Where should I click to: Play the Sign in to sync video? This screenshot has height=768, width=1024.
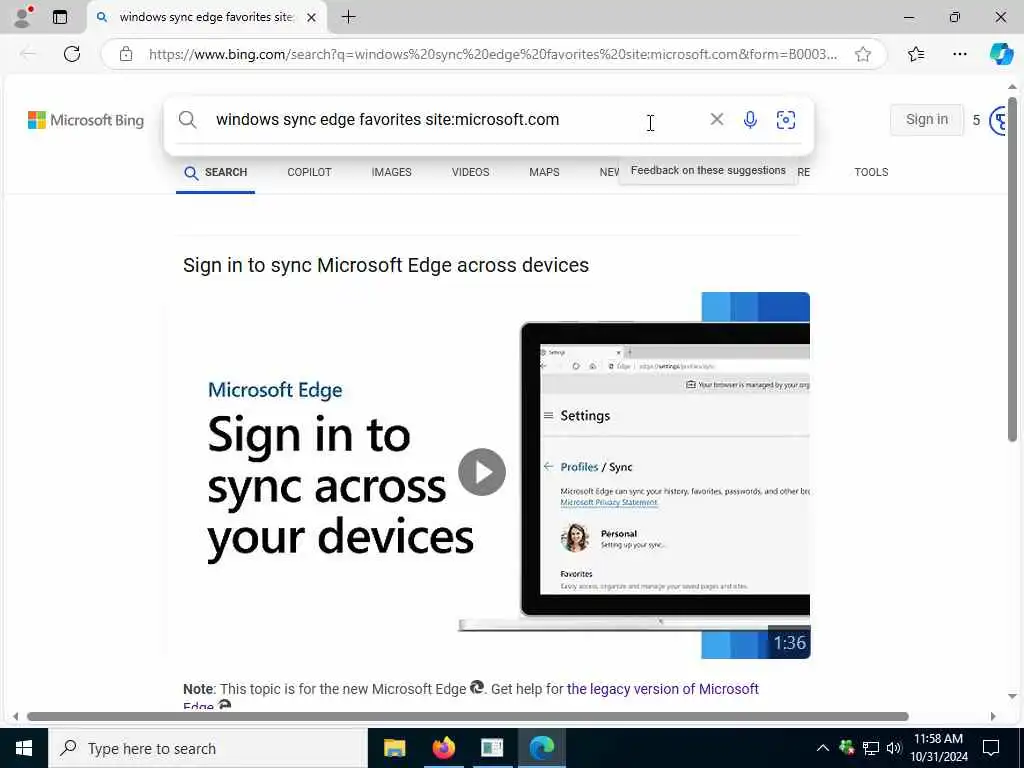point(482,472)
